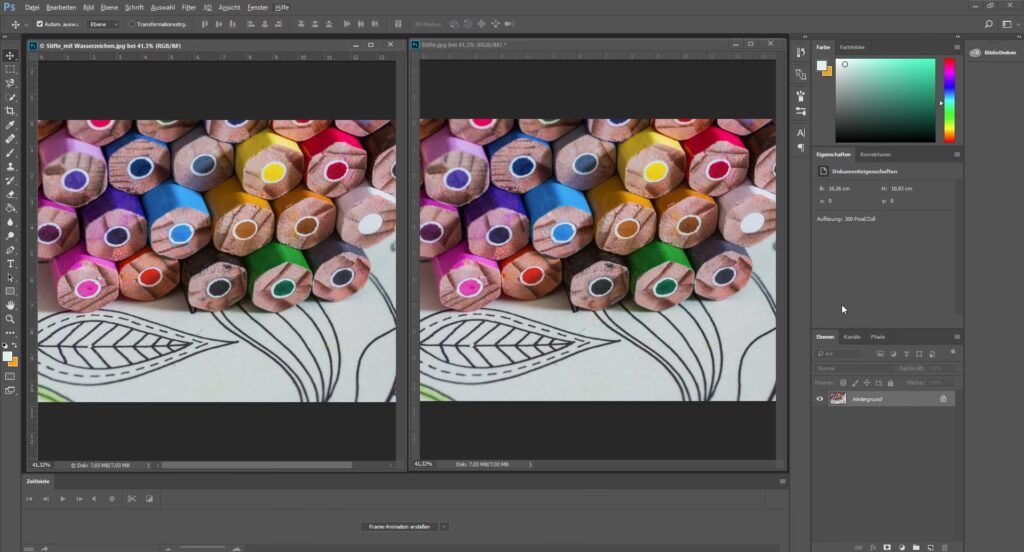The height and width of the screenshot is (552, 1024).
Task: Select the Move tool in the toolbox
Action: pyautogui.click(x=10, y=56)
